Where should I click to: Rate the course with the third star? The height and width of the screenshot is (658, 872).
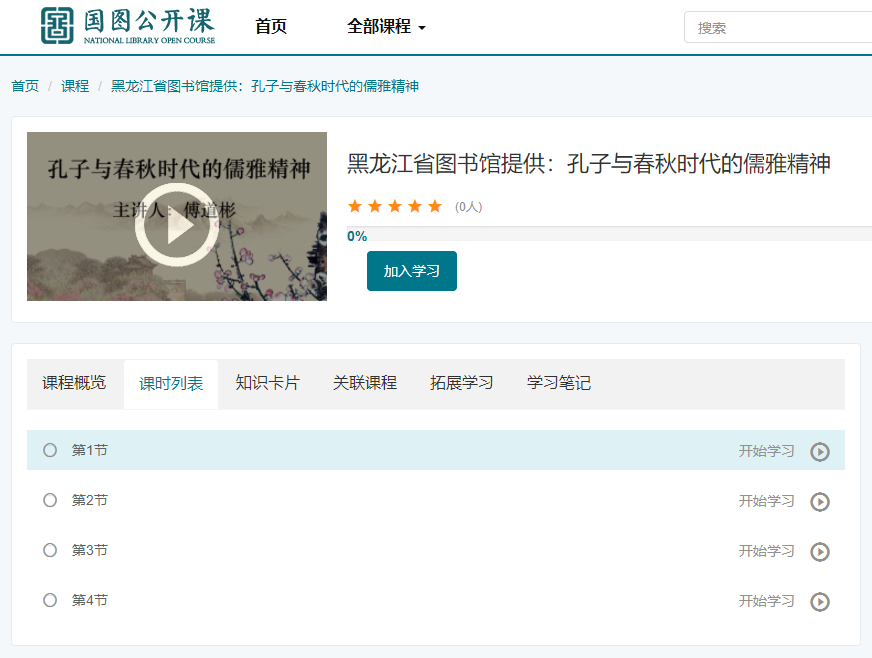[x=395, y=206]
